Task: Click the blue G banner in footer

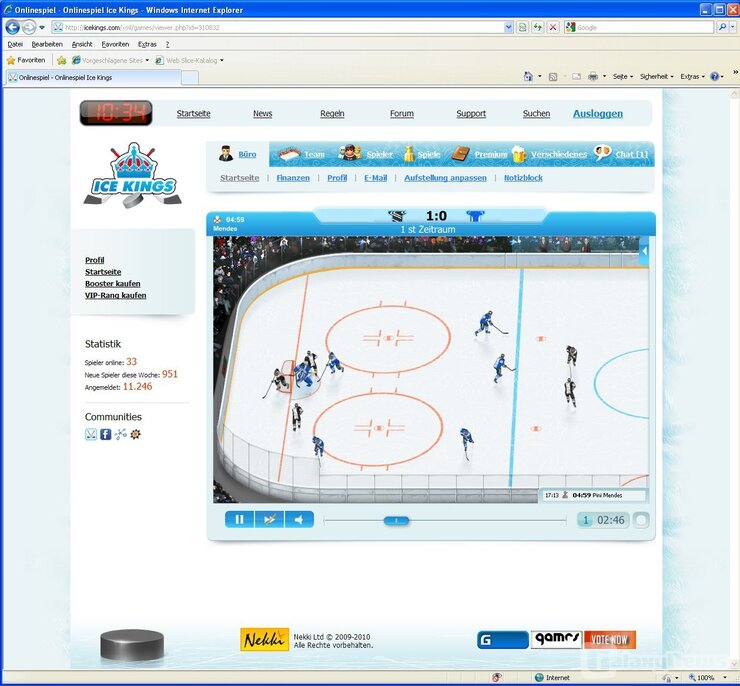Action: [503, 640]
